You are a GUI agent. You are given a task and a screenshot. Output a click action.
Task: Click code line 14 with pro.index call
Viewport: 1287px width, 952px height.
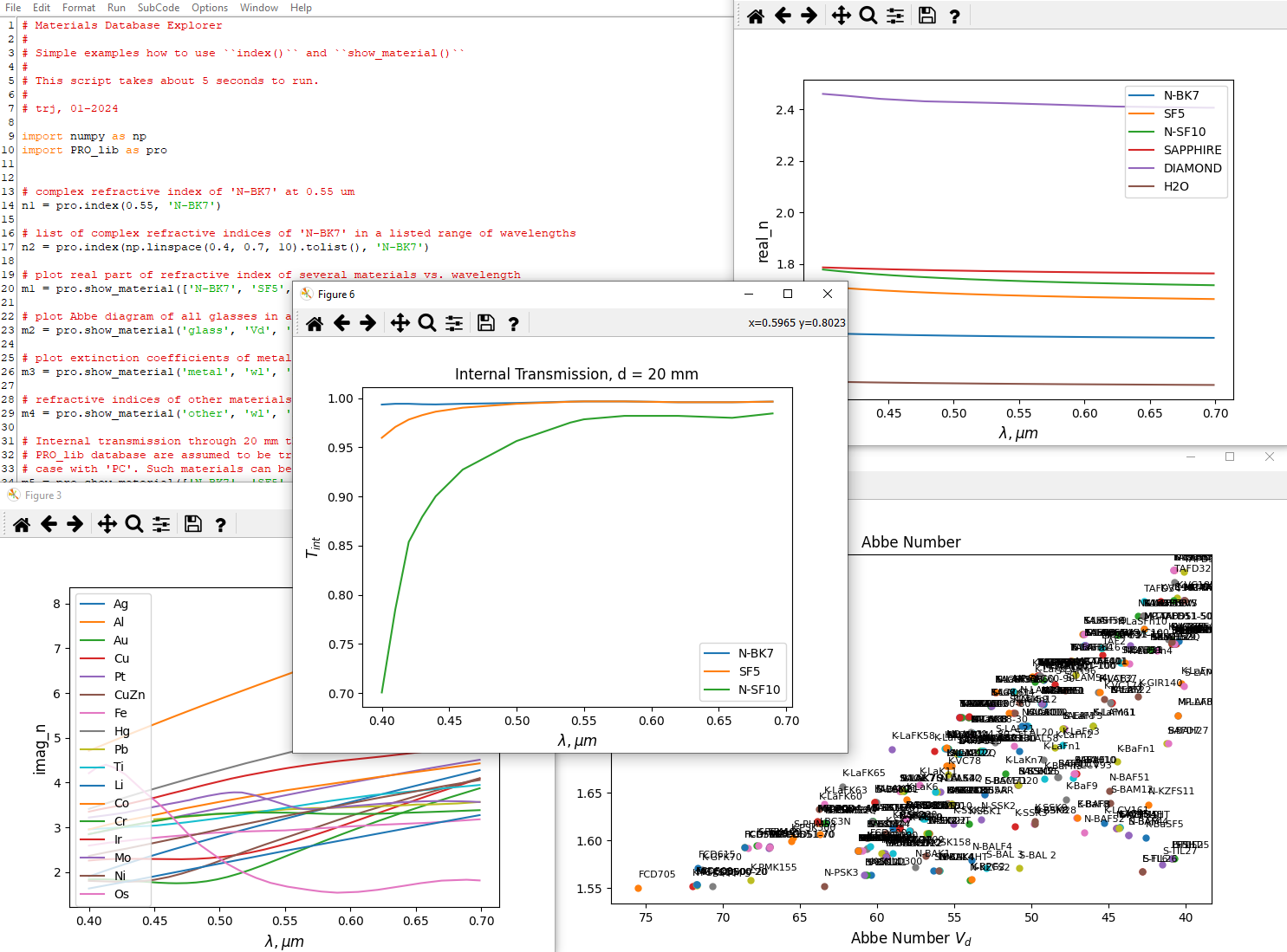(x=121, y=205)
